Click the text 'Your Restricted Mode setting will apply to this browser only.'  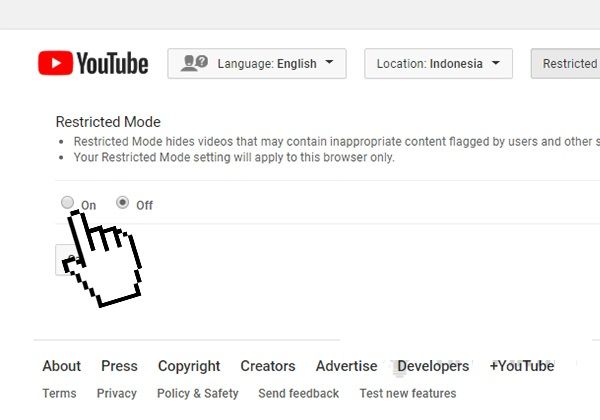[x=234, y=157]
